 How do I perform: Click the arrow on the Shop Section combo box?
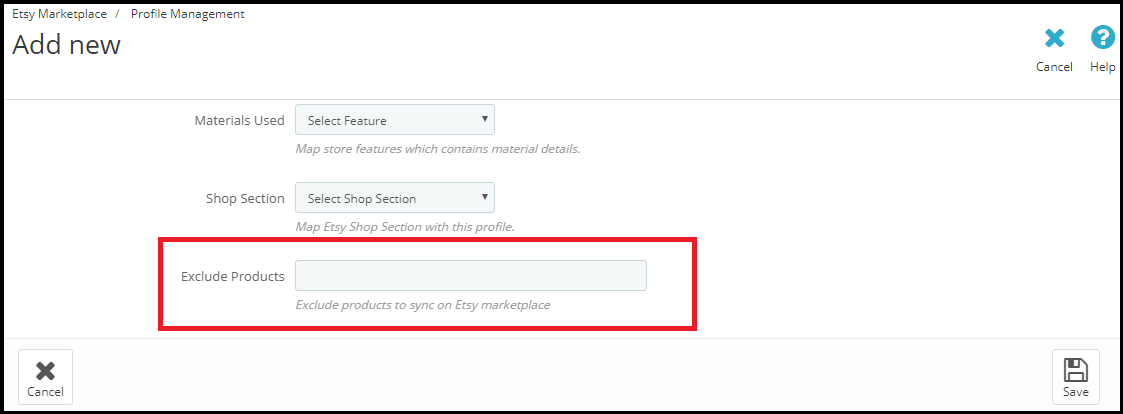tap(485, 197)
